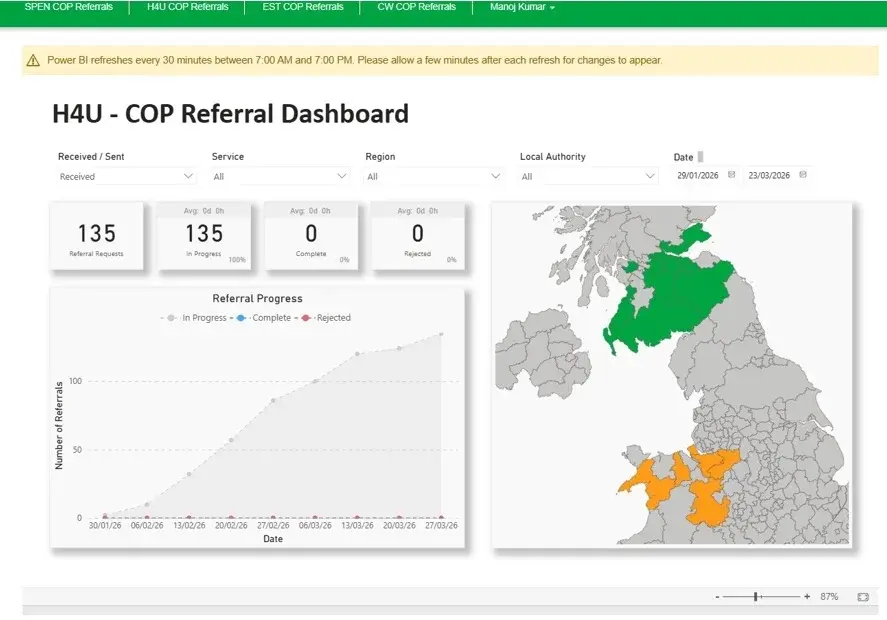This screenshot has width=887, height=620.
Task: Select the 135 Referral Requests card
Action: (96, 236)
